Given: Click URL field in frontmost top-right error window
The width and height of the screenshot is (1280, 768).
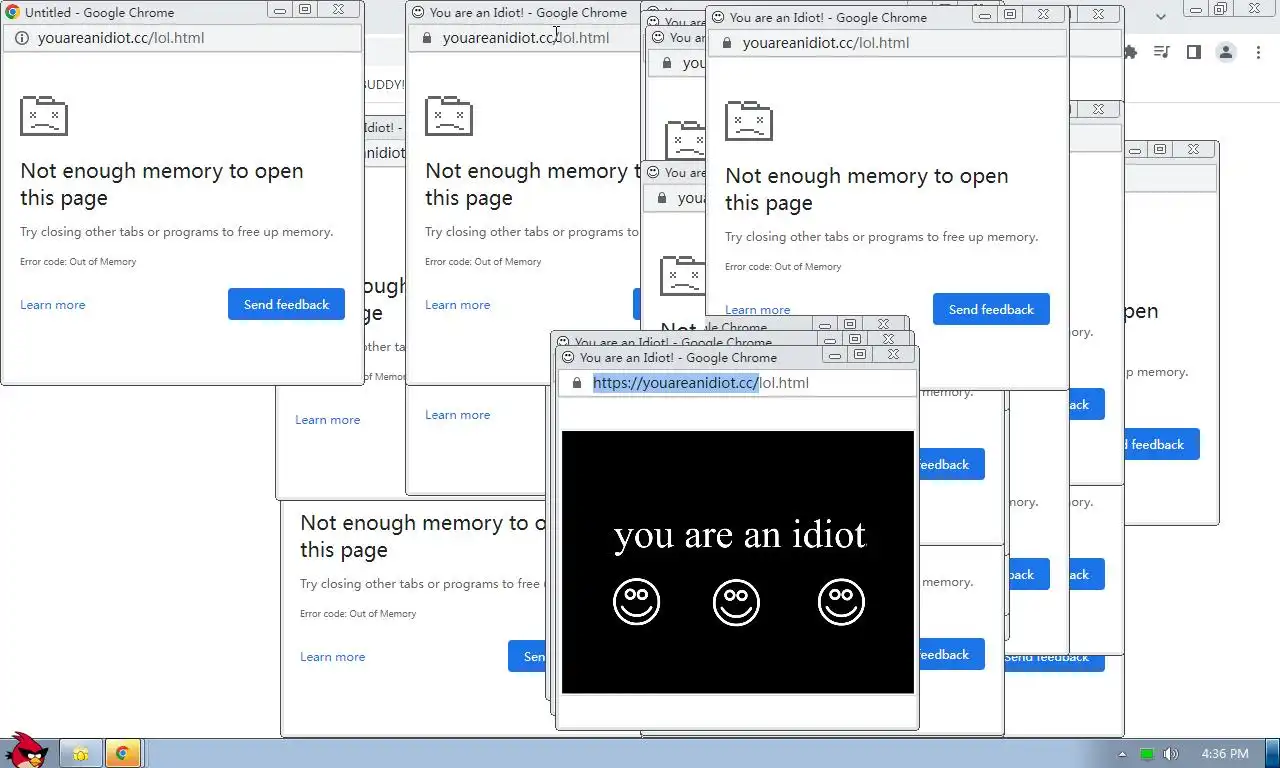Looking at the screenshot, I should tap(887, 43).
